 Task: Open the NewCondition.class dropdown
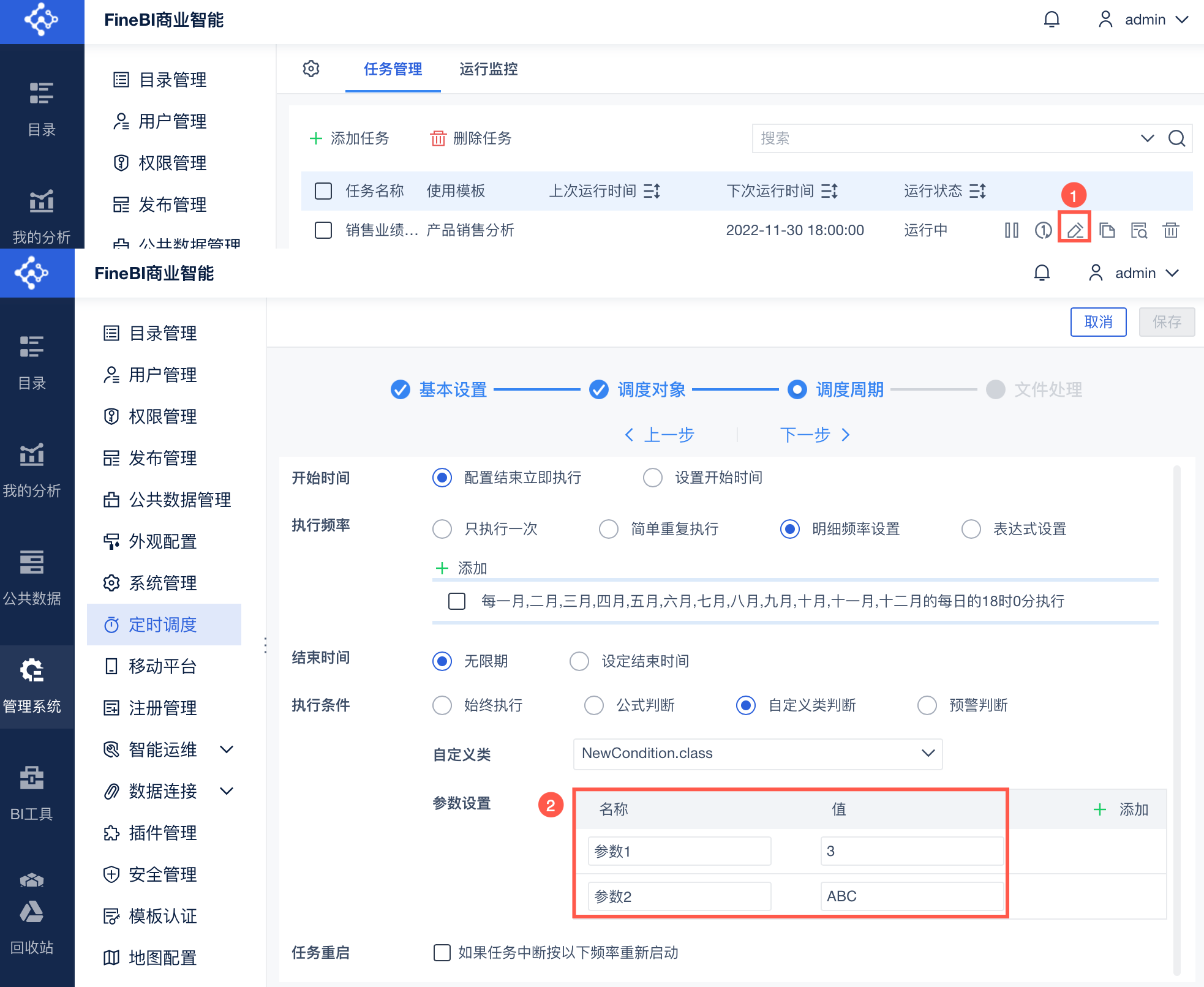757,753
